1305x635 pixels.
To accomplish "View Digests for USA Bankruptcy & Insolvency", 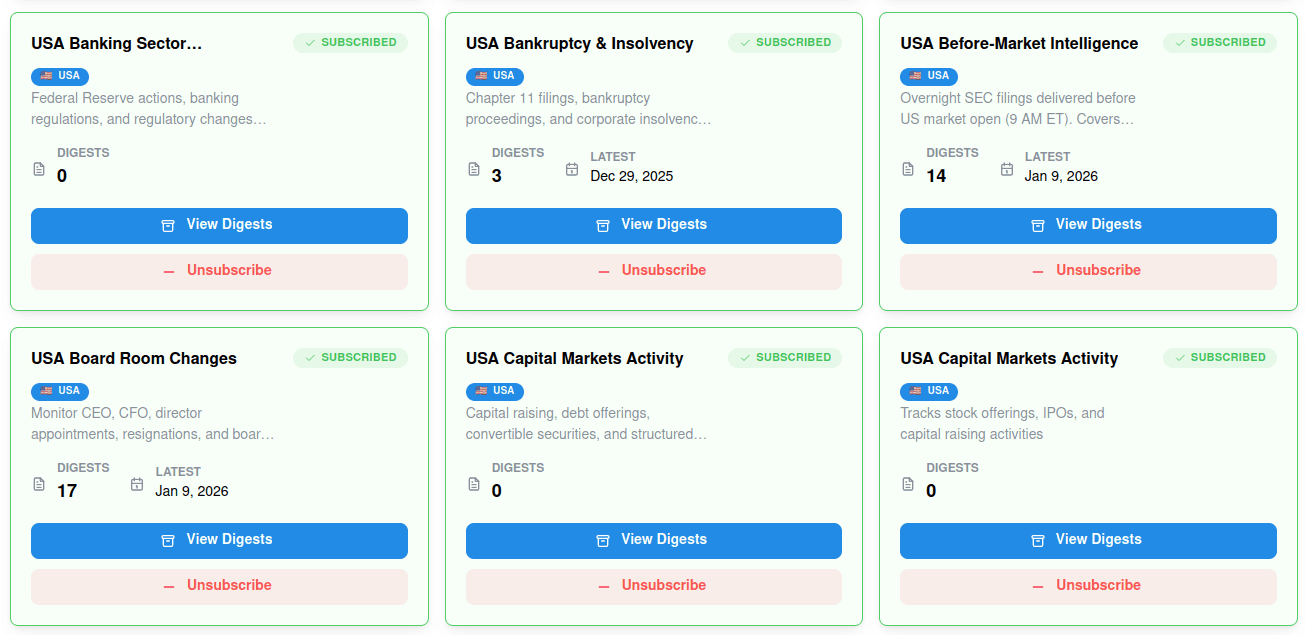I will pyautogui.click(x=653, y=226).
